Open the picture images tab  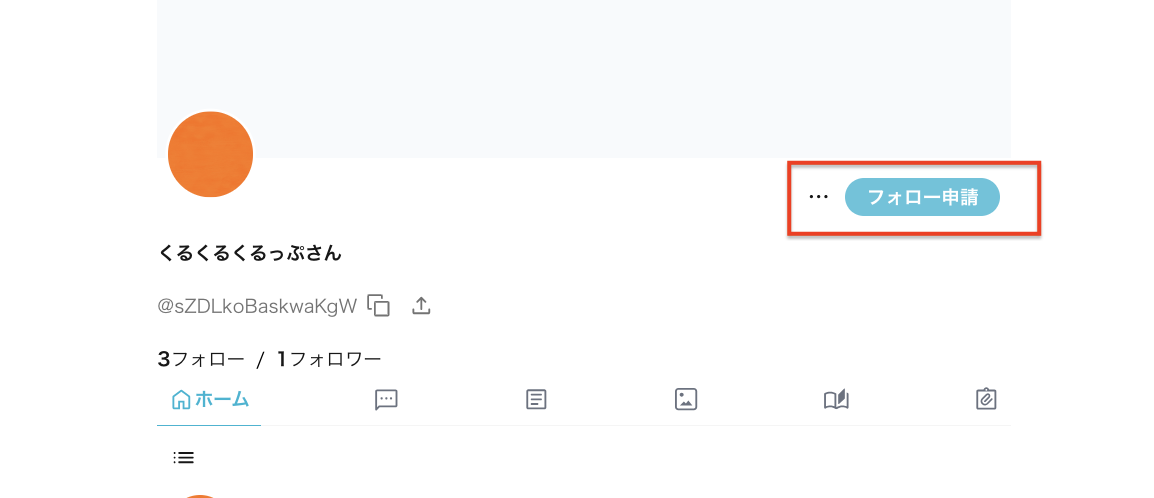coord(686,399)
